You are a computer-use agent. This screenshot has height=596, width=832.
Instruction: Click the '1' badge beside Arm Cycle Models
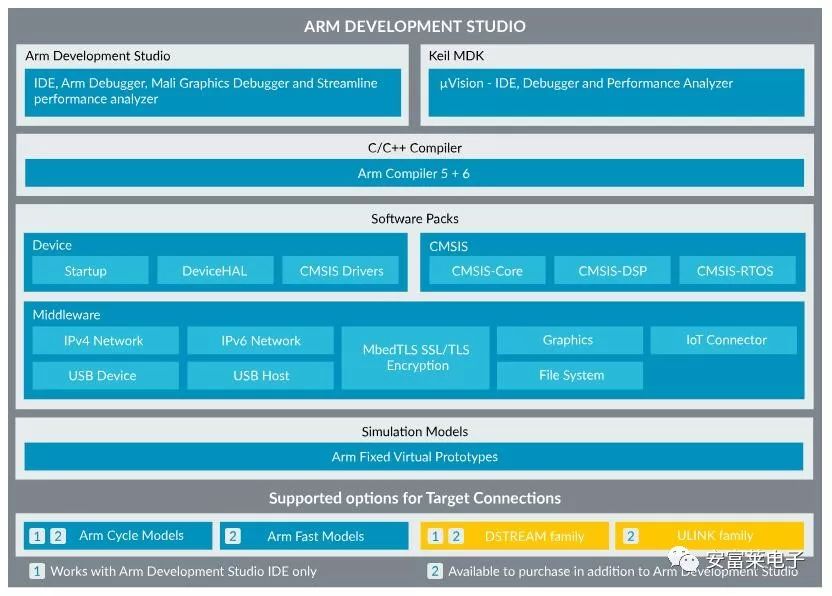coord(37,536)
